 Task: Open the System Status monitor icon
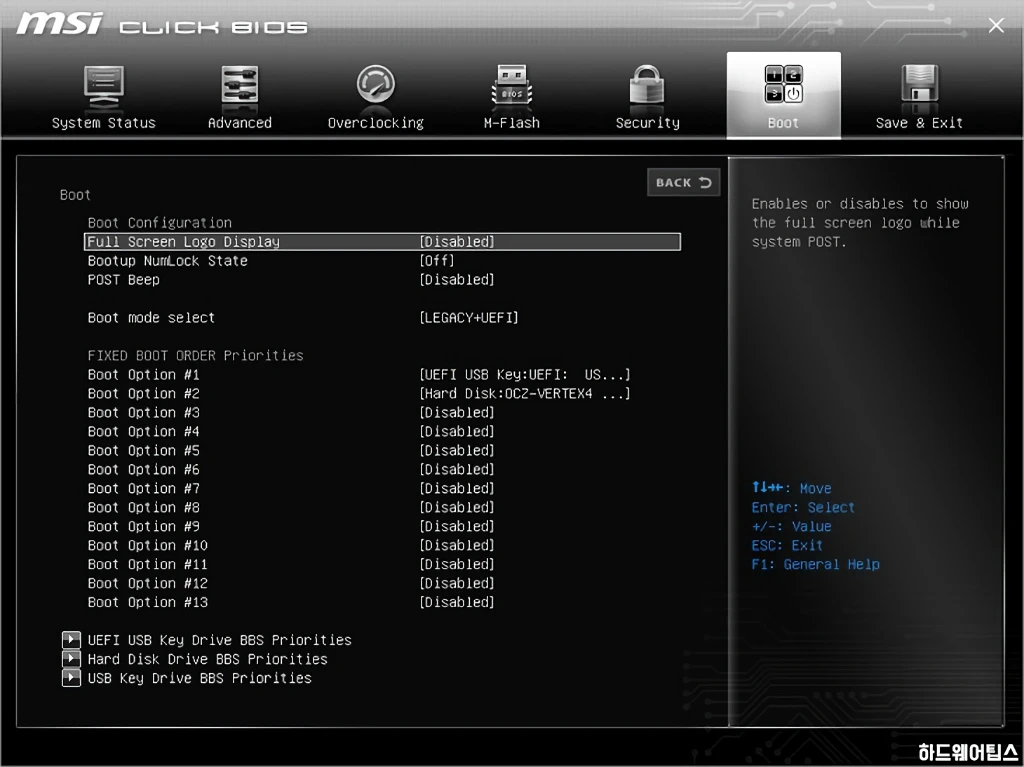click(103, 87)
